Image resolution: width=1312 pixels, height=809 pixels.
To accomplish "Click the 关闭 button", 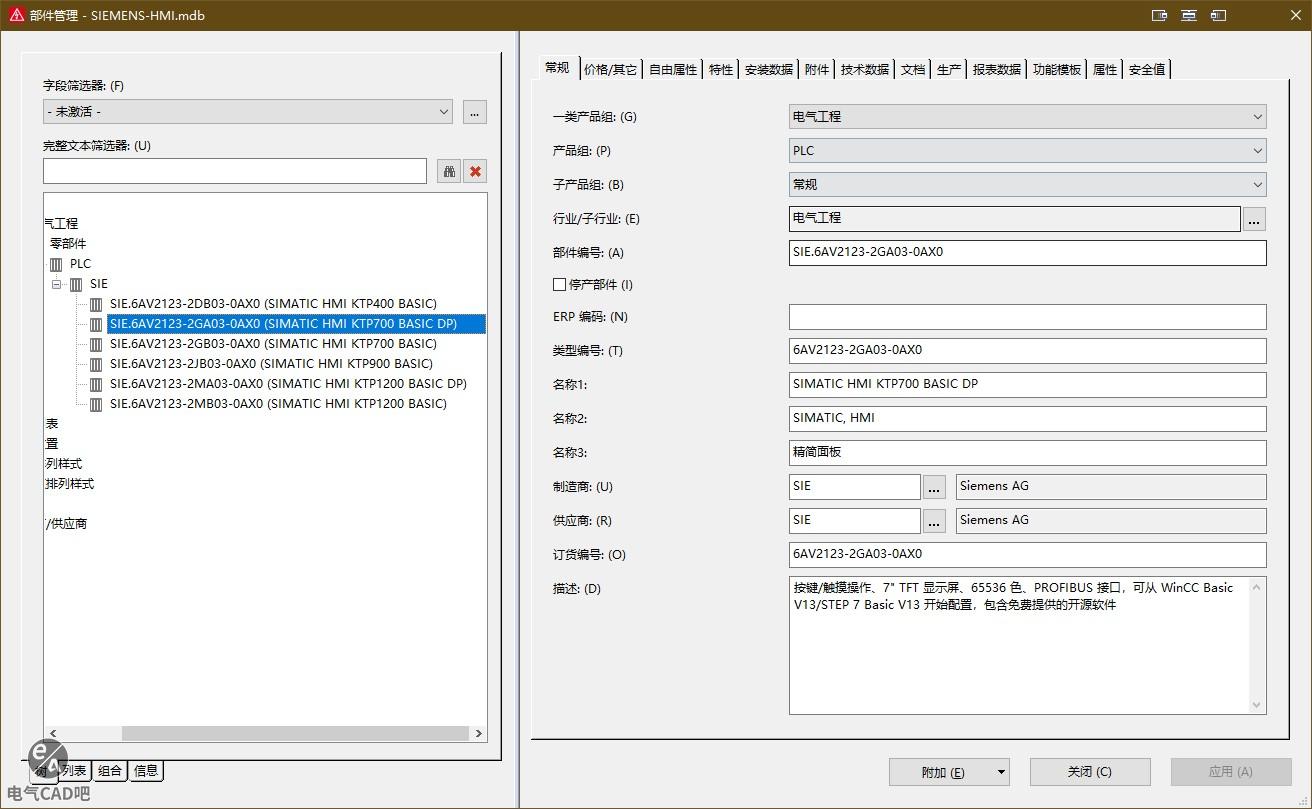I will point(1090,772).
